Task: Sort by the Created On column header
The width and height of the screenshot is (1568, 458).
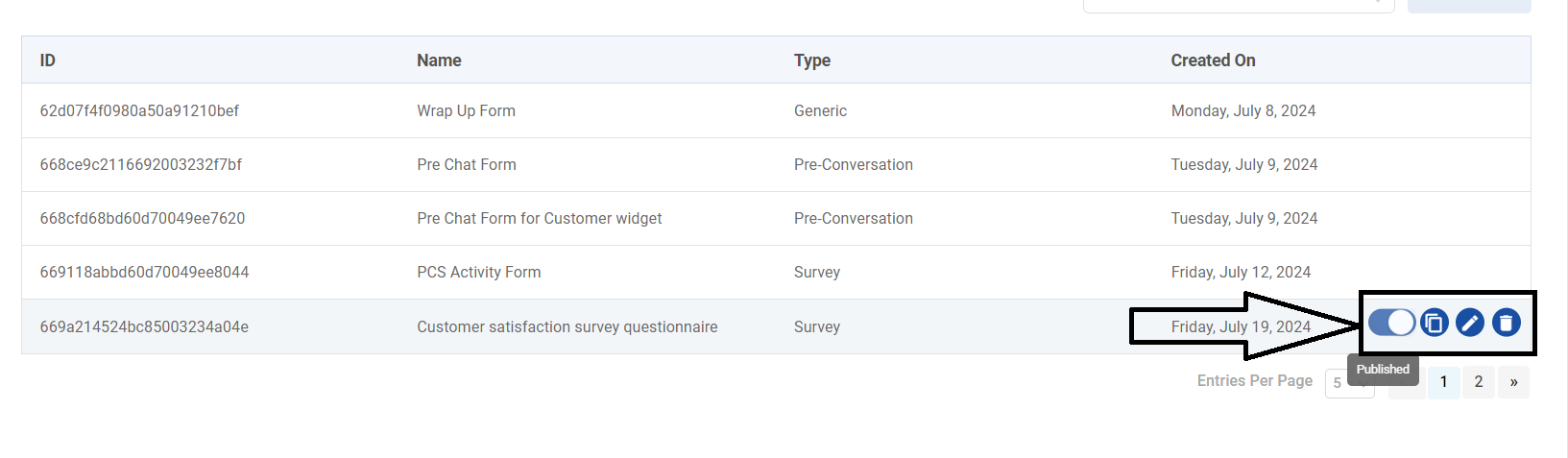Action: pyautogui.click(x=1213, y=60)
